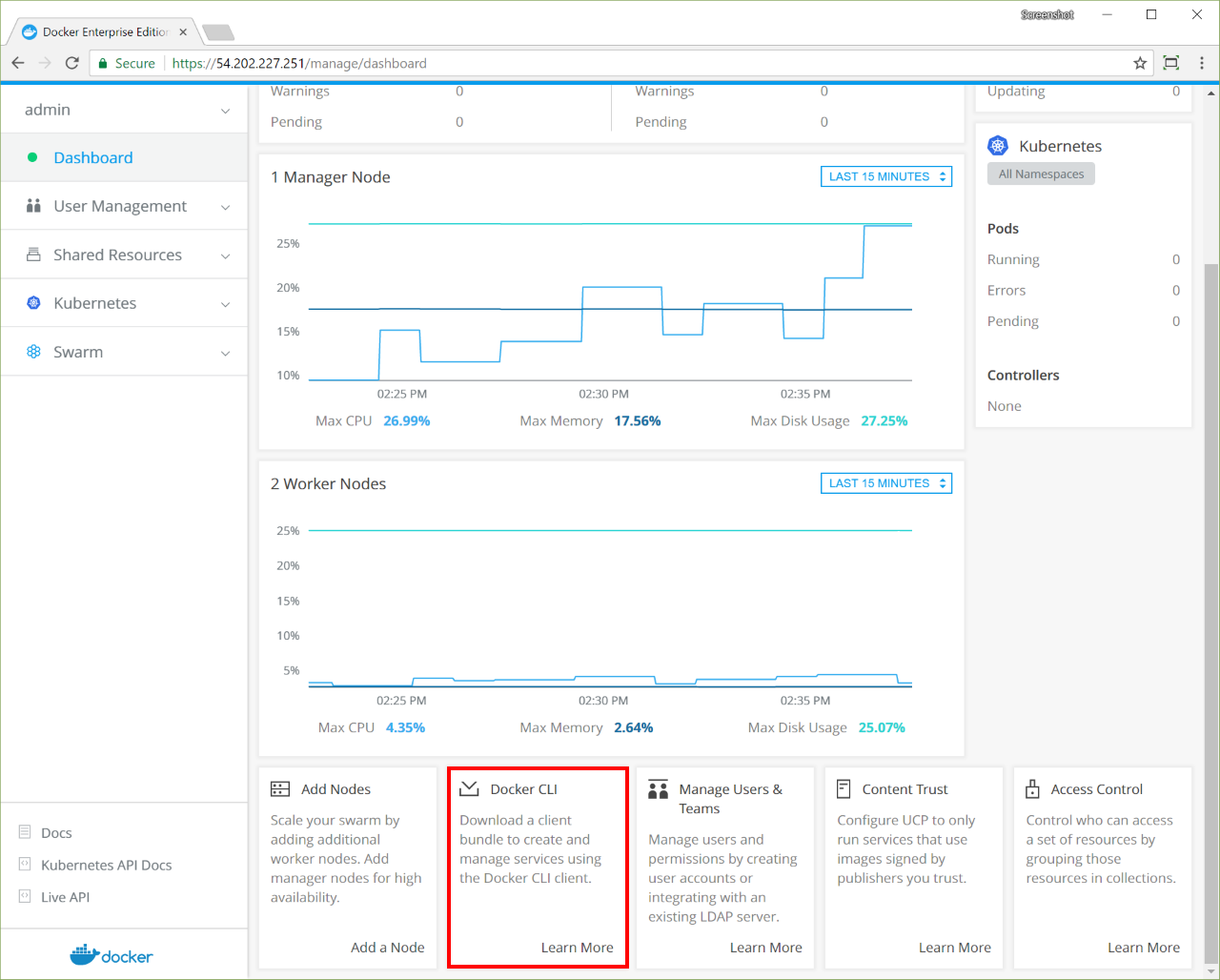Open Kubernetes API Docs link

[106, 865]
